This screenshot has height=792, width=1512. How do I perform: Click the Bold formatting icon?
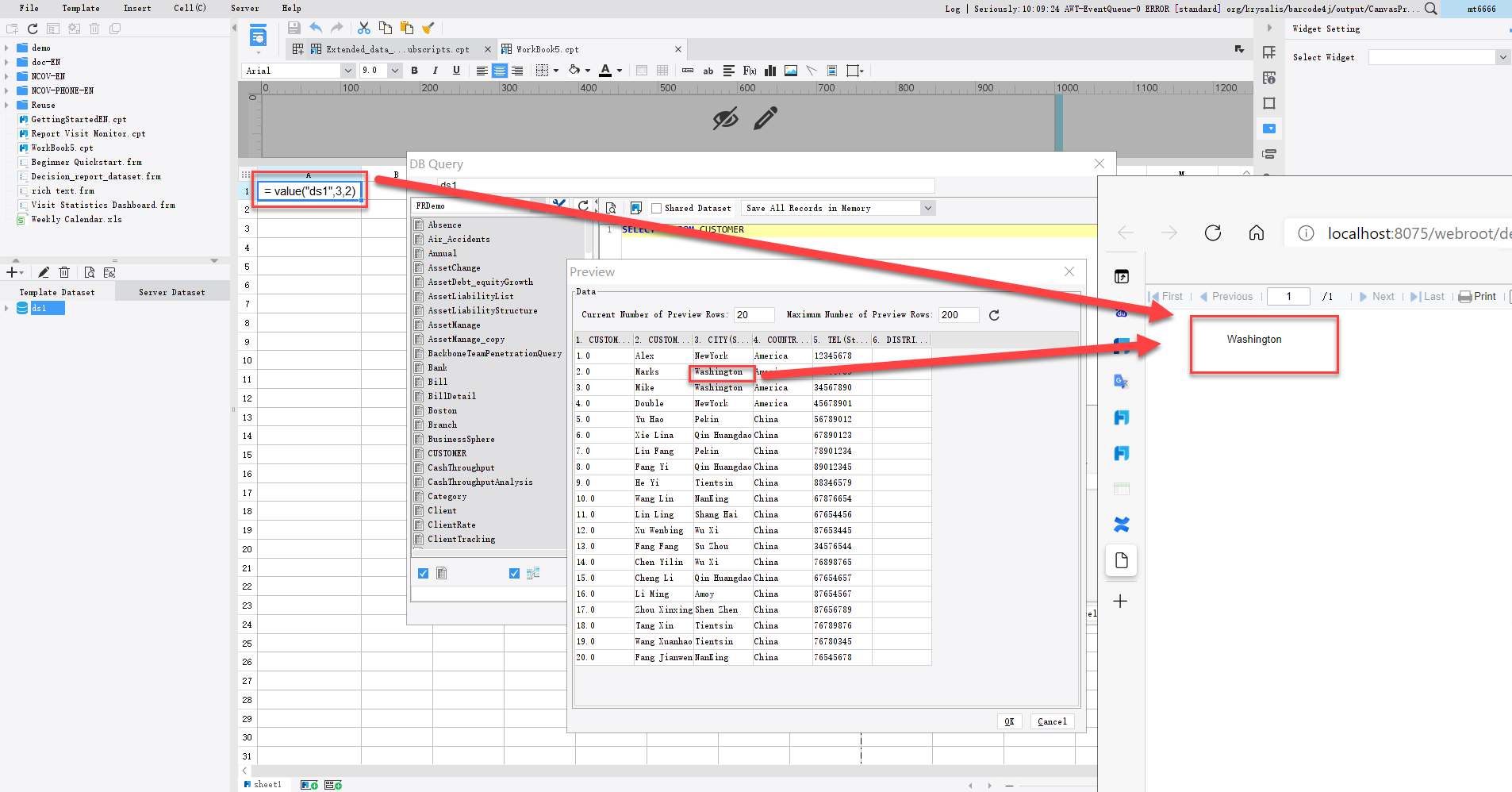click(414, 71)
